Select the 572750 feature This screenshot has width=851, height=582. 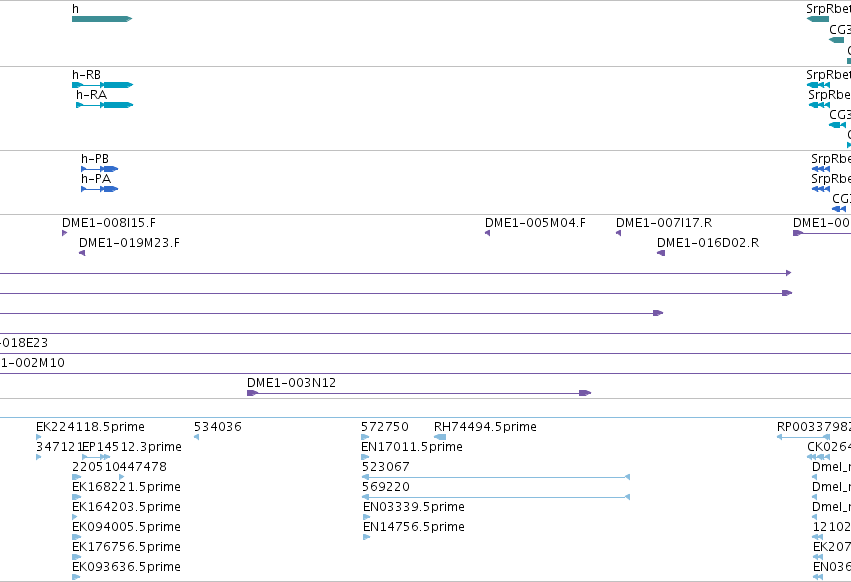365,437
